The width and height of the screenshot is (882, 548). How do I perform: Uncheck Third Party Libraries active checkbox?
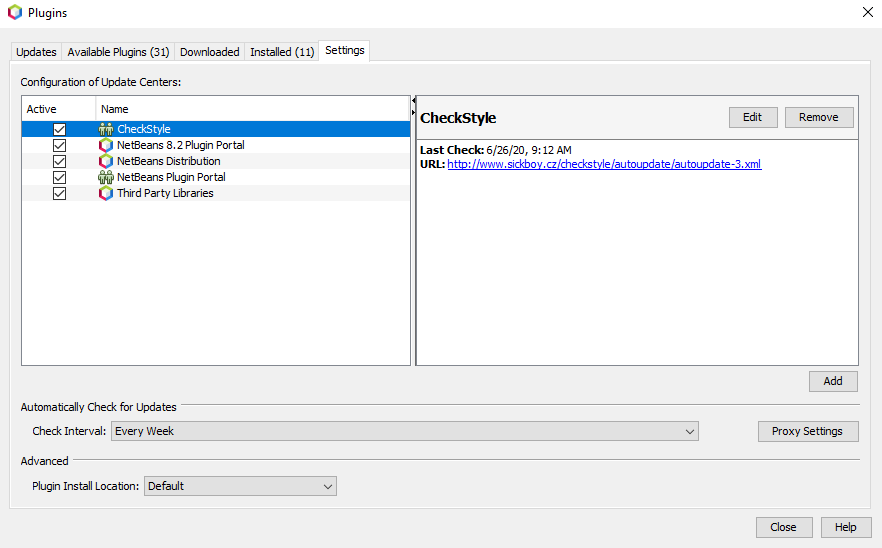pyautogui.click(x=59, y=194)
